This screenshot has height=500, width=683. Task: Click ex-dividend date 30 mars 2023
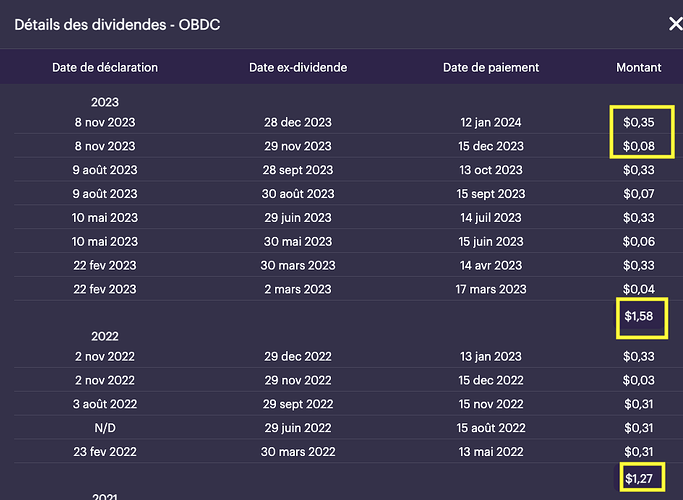tap(298, 265)
